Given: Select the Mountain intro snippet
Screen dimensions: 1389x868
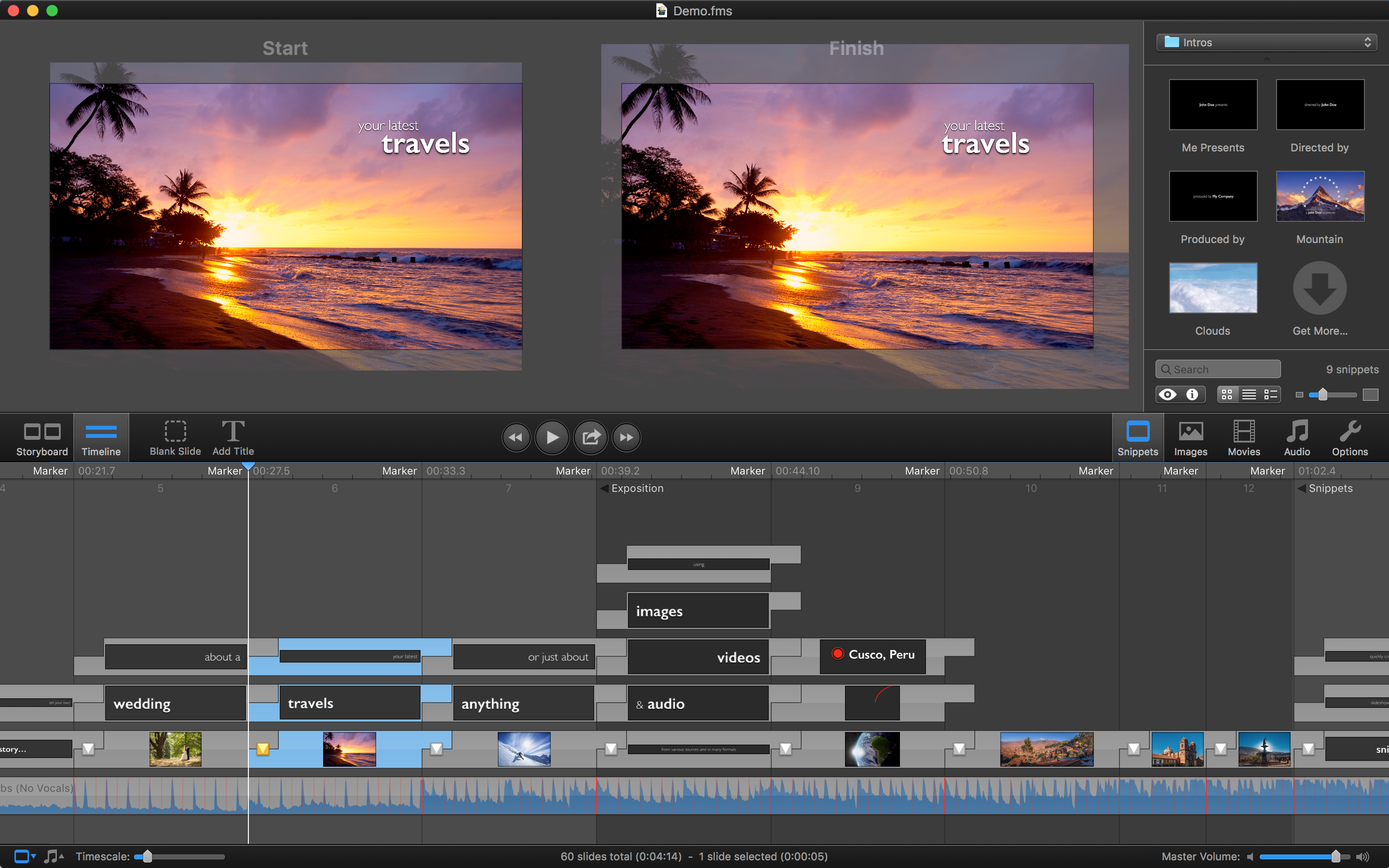Looking at the screenshot, I should click(x=1320, y=196).
